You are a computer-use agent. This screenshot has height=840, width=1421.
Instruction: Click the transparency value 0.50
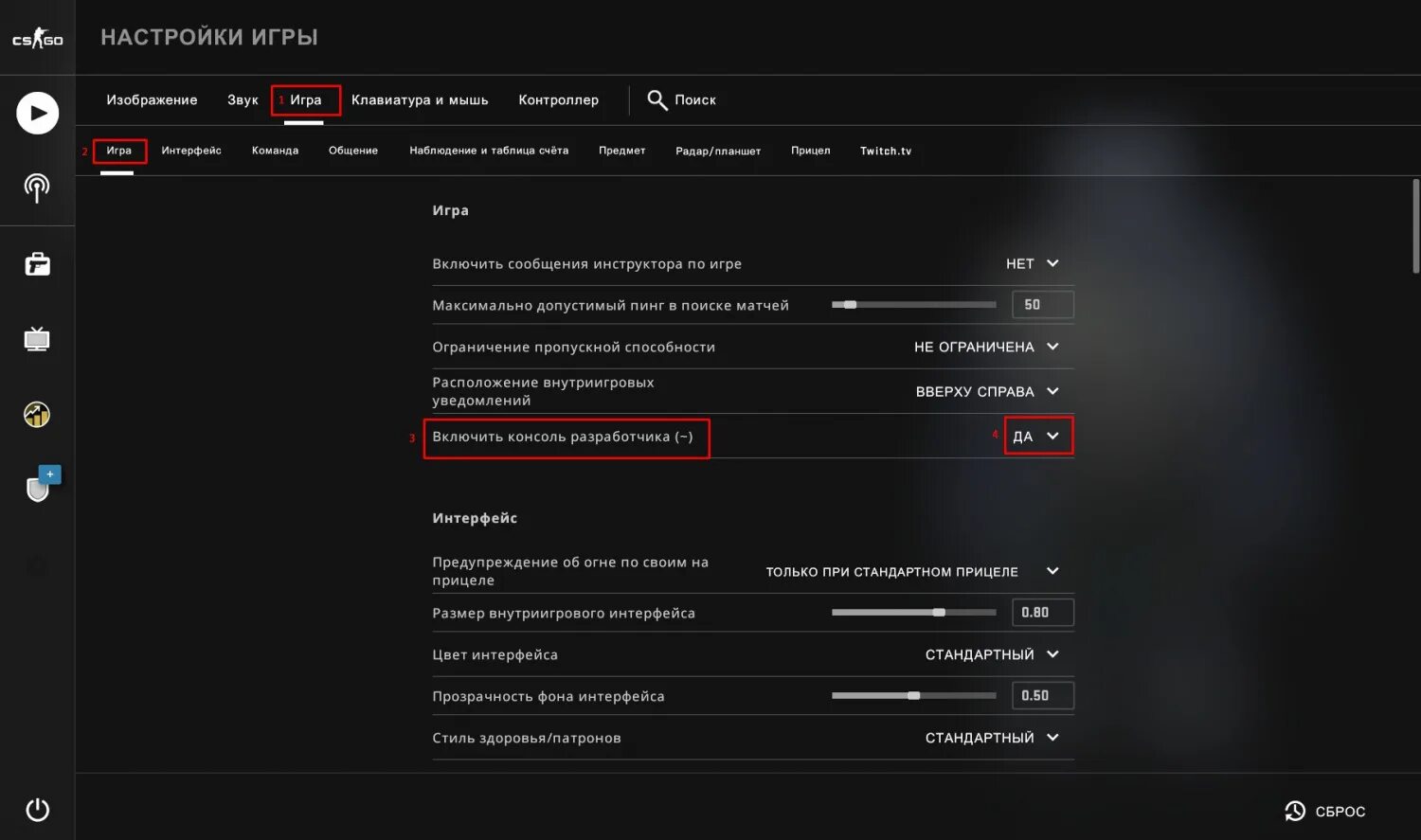(1043, 696)
